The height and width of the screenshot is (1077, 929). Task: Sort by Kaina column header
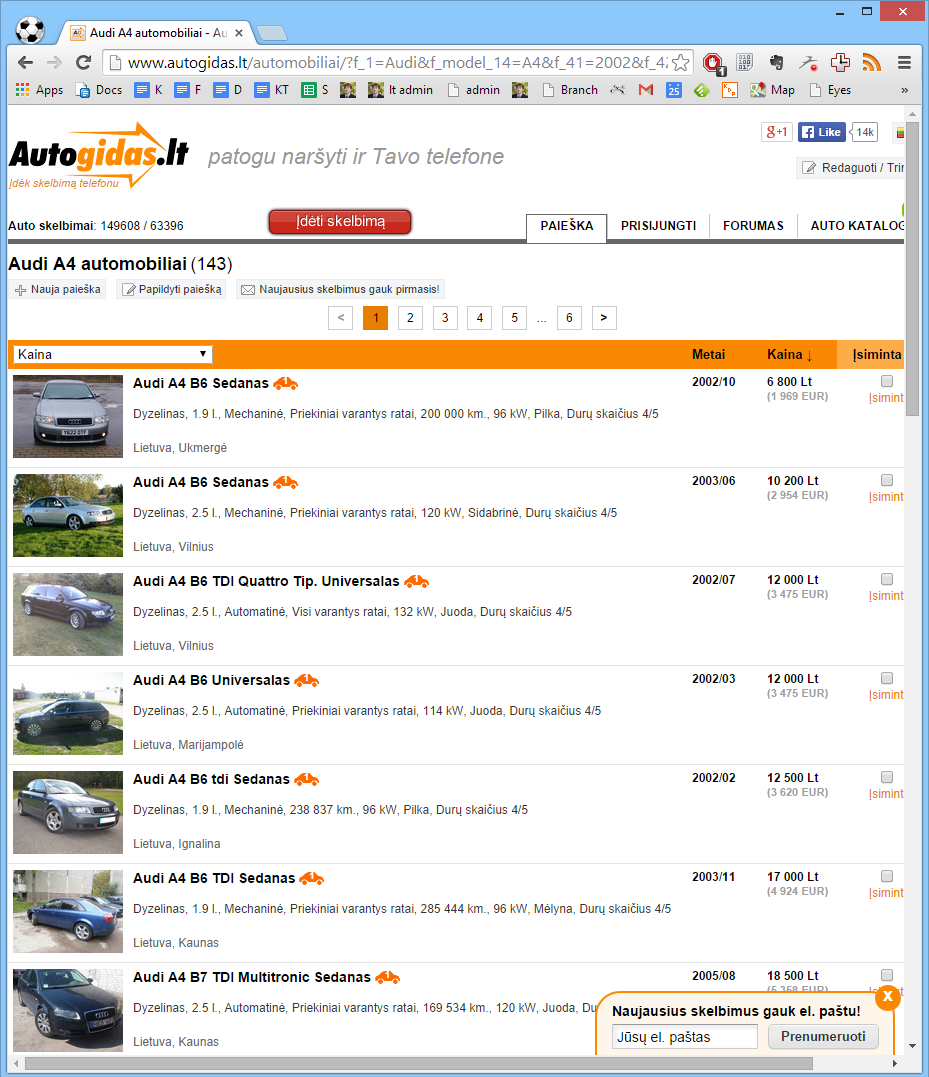click(x=790, y=354)
